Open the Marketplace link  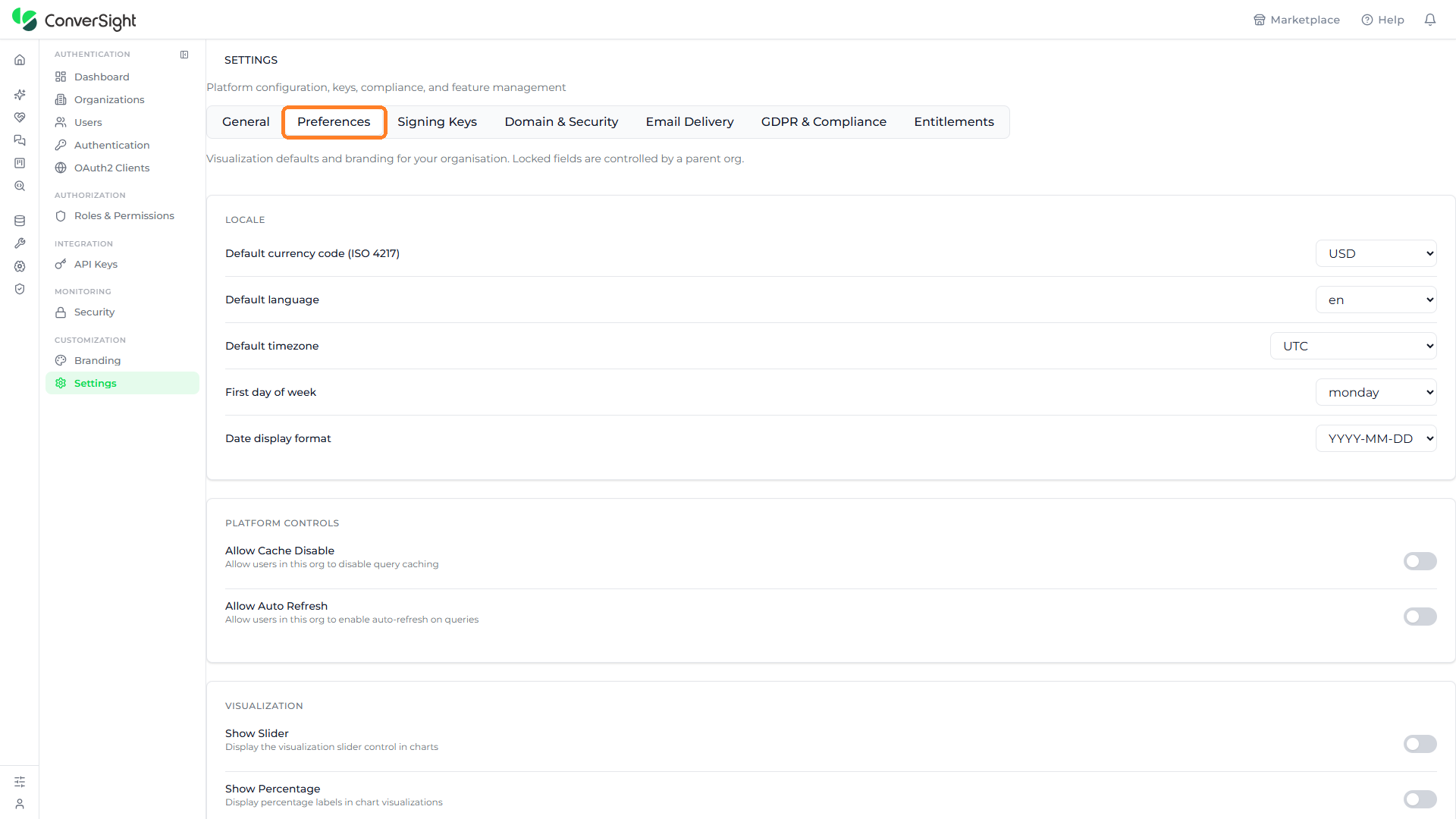pos(1296,20)
